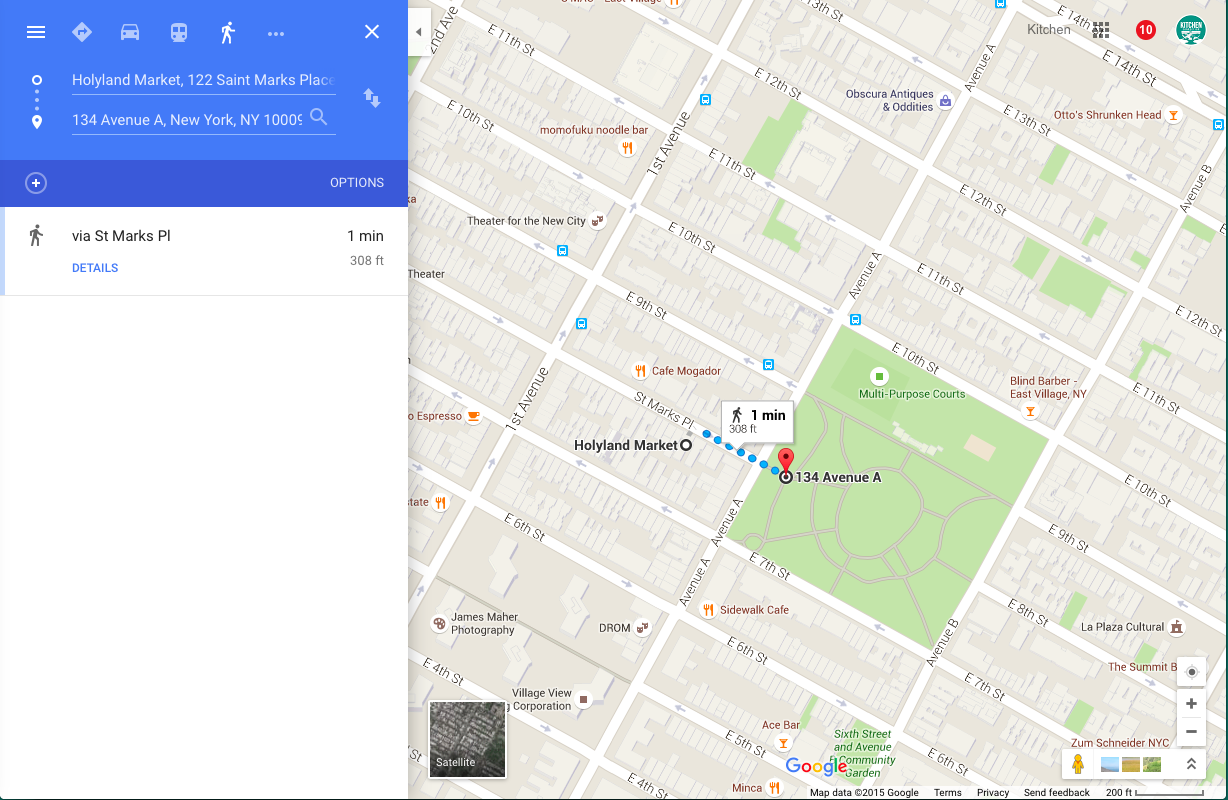Switch to transit directions

(178, 32)
